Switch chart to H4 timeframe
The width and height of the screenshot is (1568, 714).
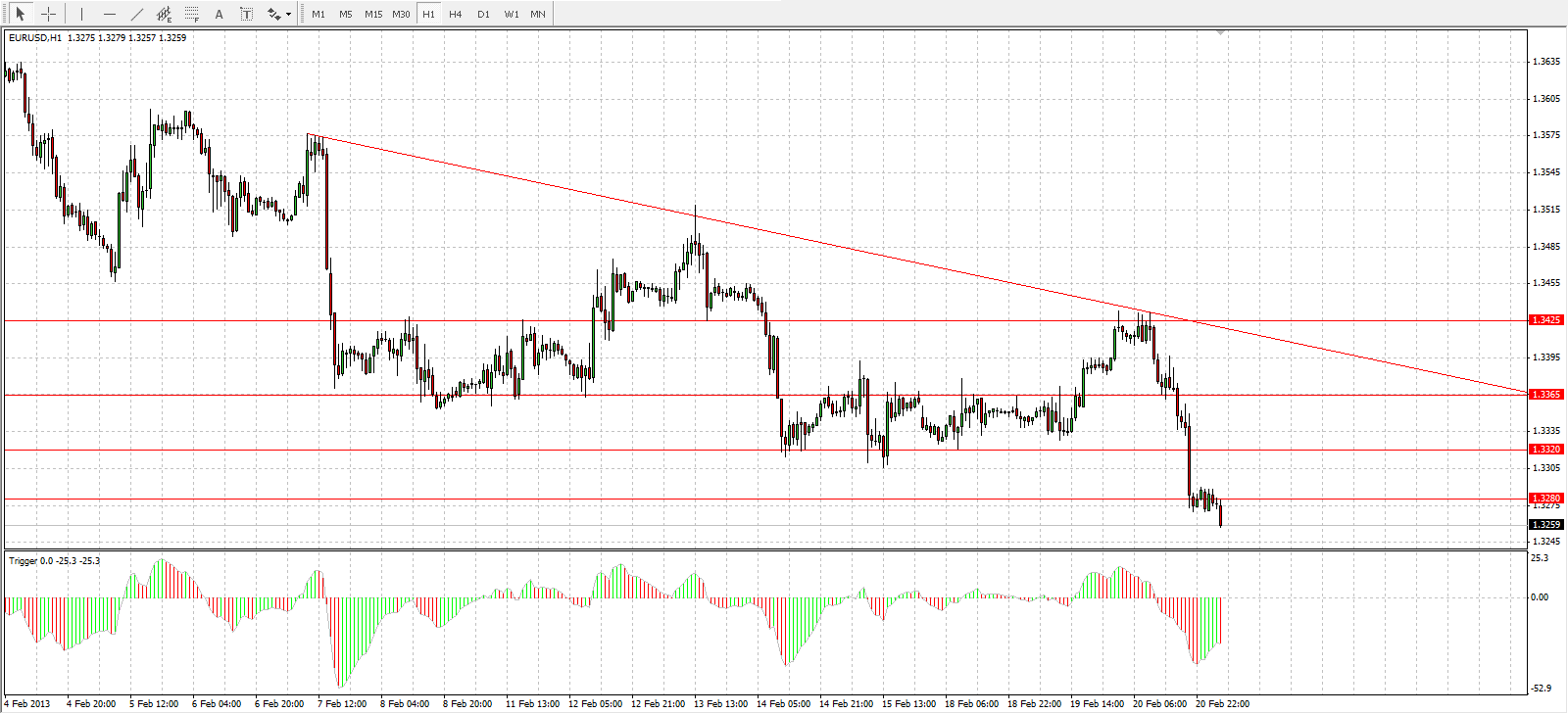pos(456,15)
